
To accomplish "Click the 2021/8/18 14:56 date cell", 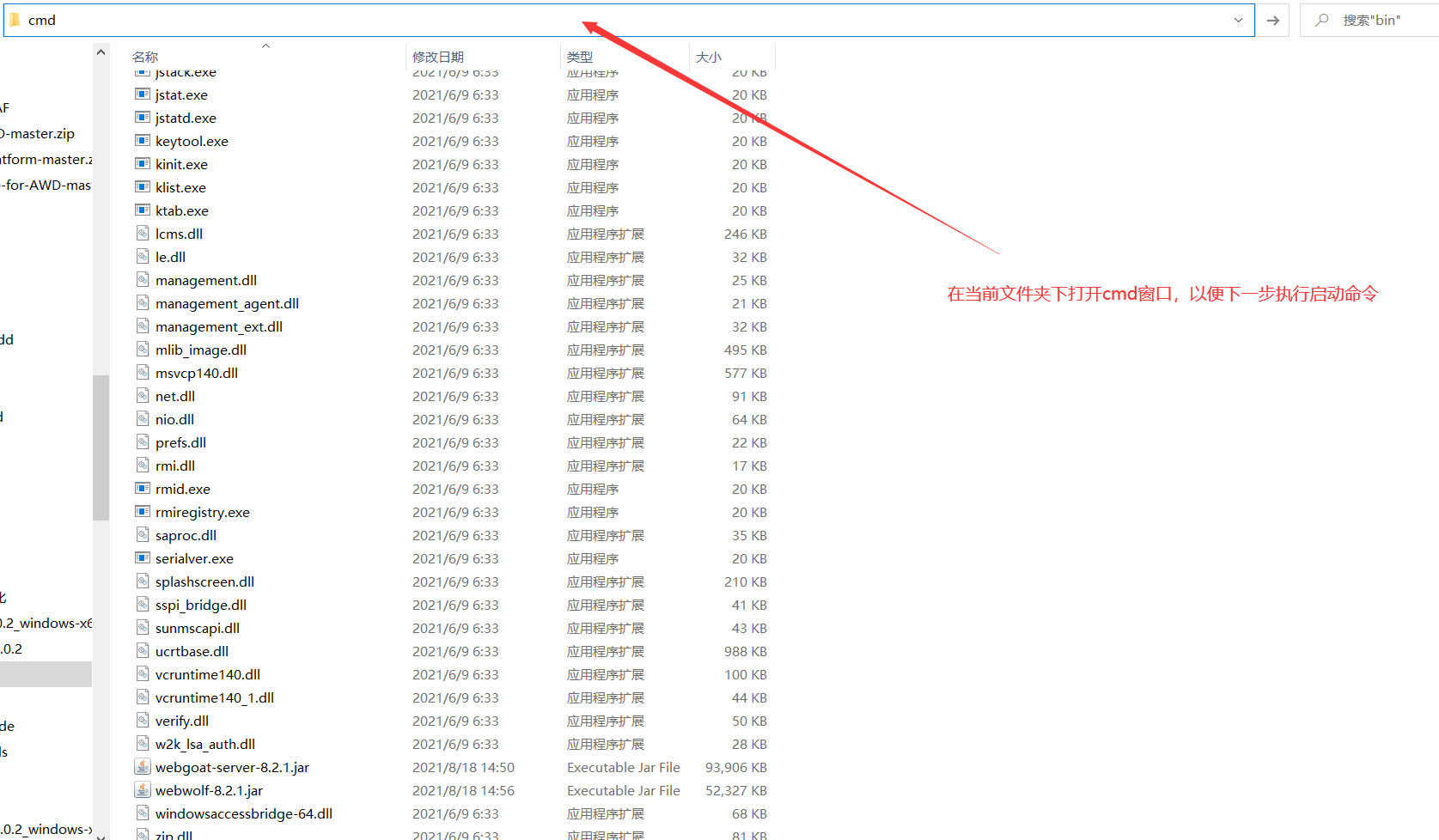I will click(x=463, y=790).
